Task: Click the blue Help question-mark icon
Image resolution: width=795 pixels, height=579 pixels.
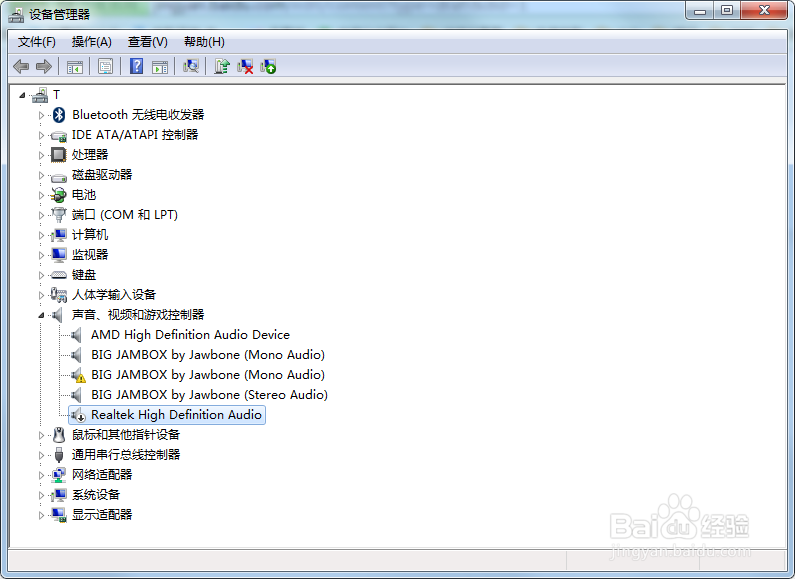Action: [x=136, y=66]
